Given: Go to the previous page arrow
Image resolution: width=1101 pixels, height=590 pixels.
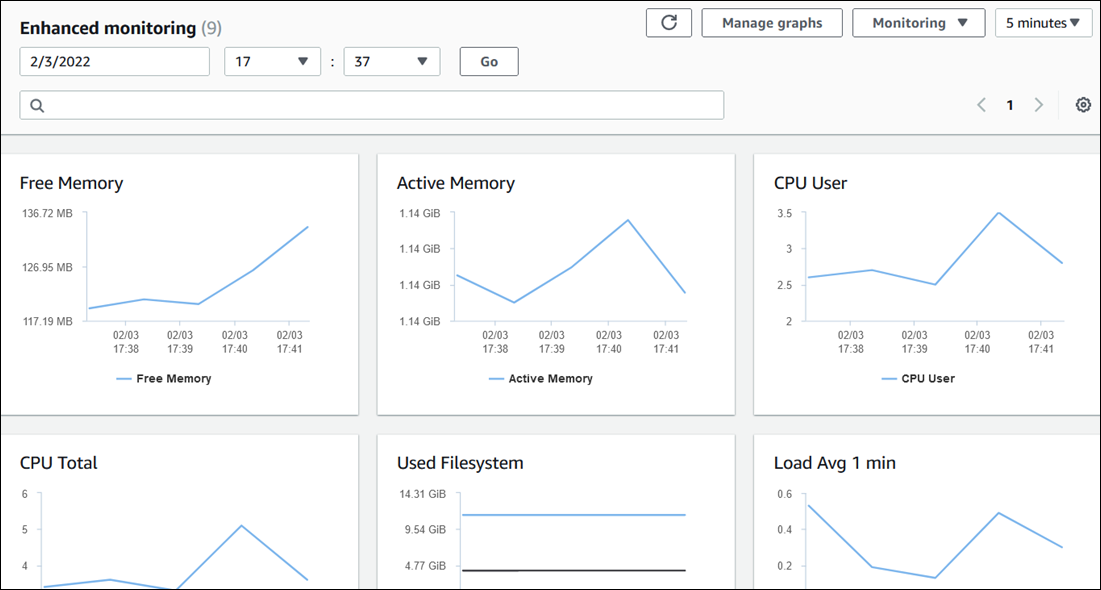Looking at the screenshot, I should click(x=981, y=105).
